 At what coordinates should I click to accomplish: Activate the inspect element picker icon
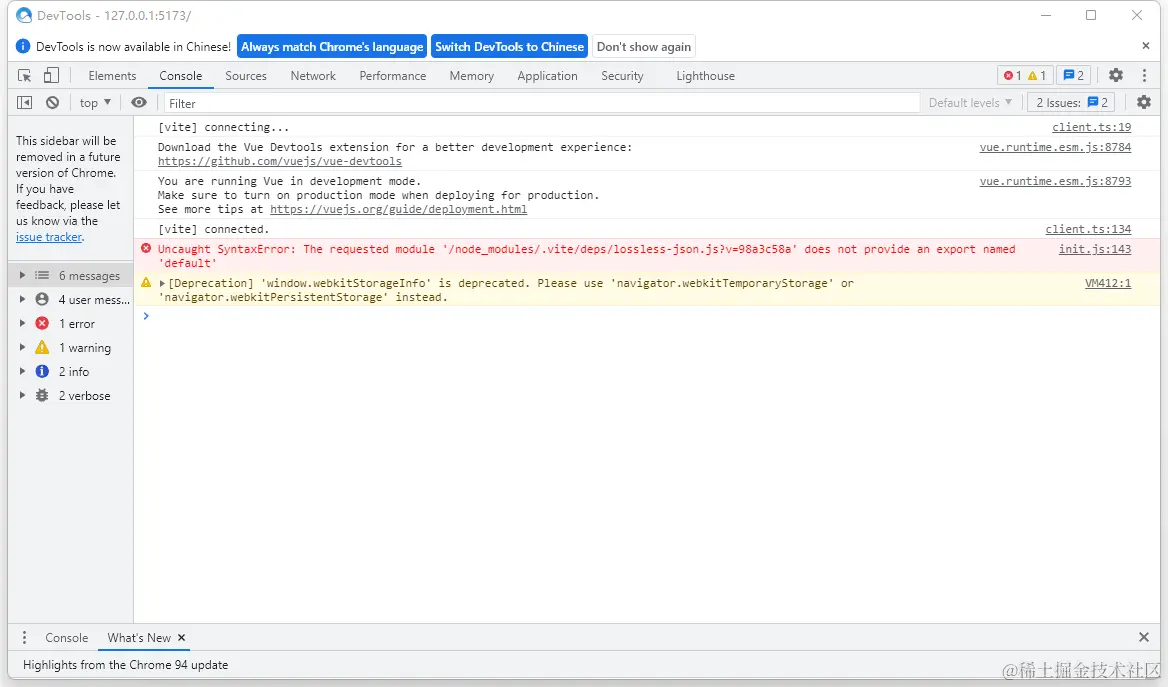click(x=25, y=75)
